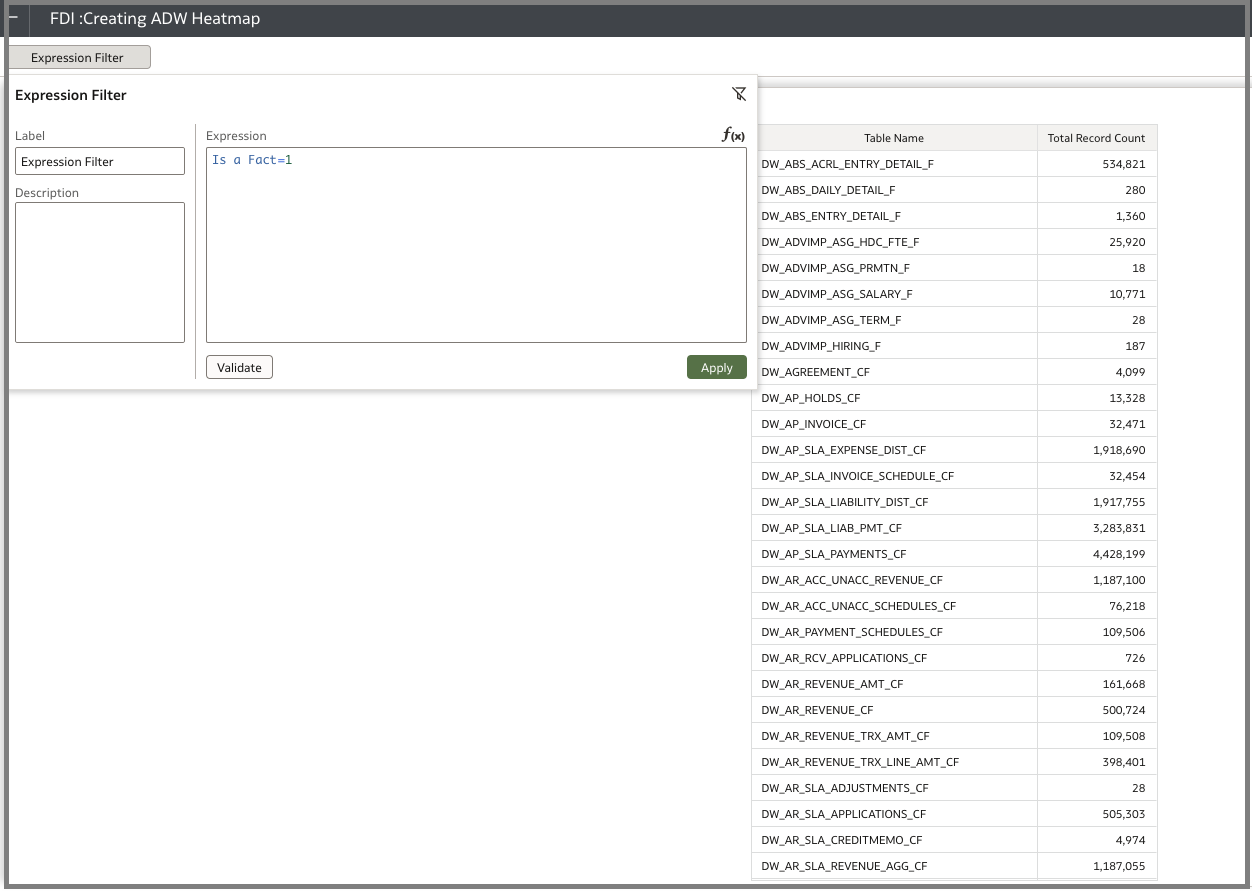The image size is (1252, 891).
Task: Click the DW_AR_SLA_CREDITMEMO_CF cell
Action: (842, 840)
